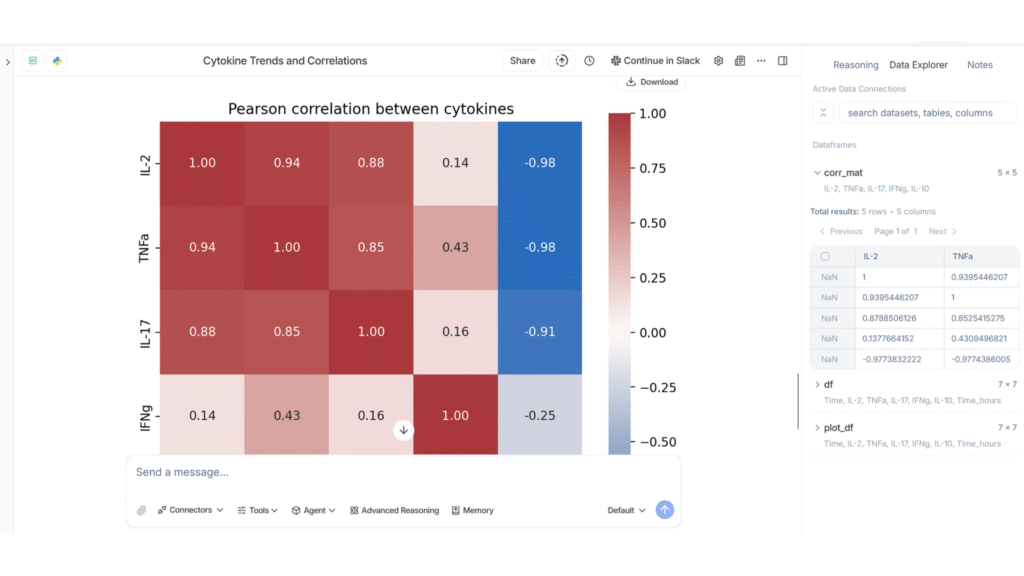Open the Connectors dropdown
The image size is (1024, 576).
click(x=190, y=511)
